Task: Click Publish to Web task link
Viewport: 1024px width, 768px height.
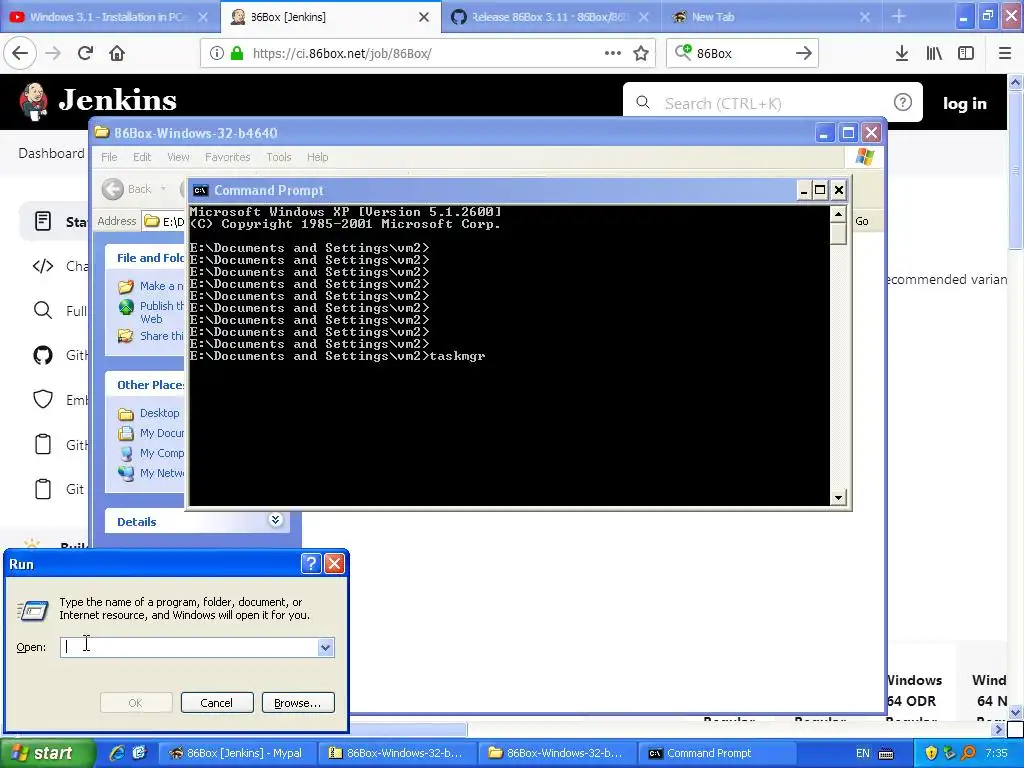Action: coord(161,312)
